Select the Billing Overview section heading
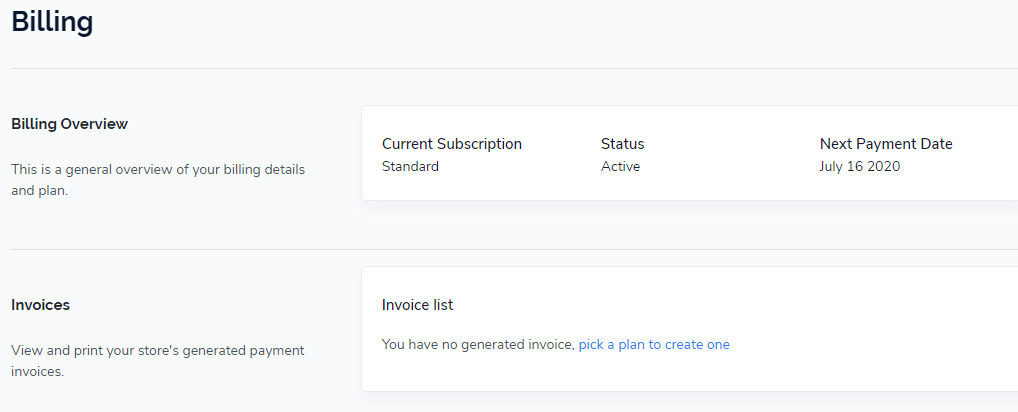The image size is (1018, 412). (x=69, y=124)
